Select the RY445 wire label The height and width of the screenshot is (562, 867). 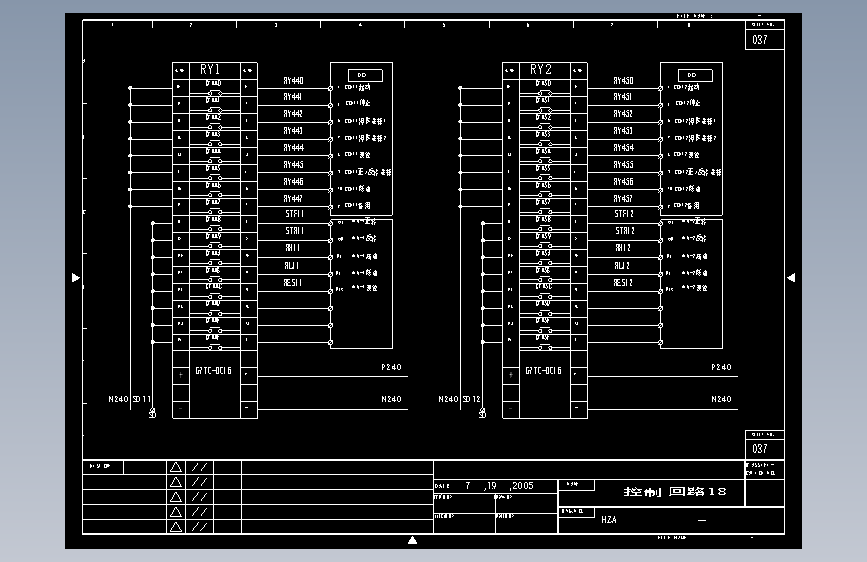(x=293, y=165)
